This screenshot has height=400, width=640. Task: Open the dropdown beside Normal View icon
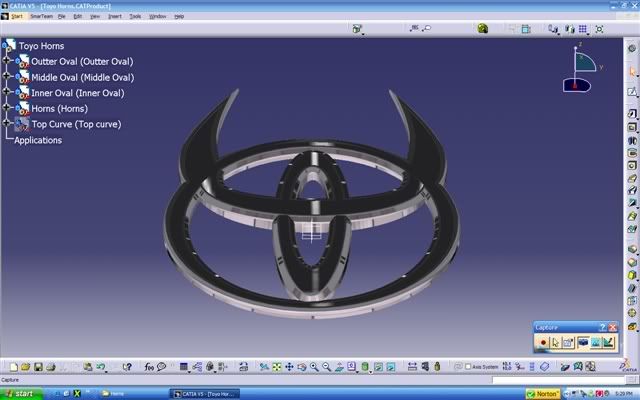tap(358, 371)
